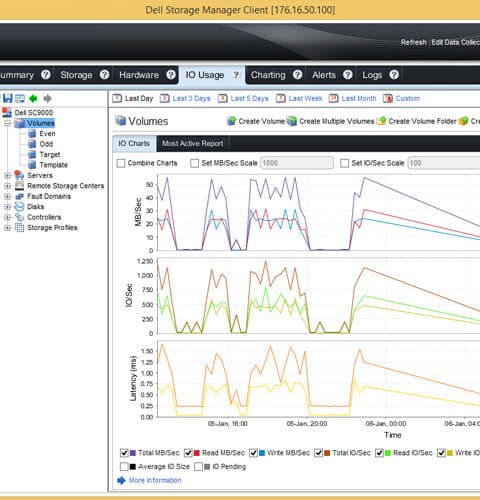Click the purple Total MB/Sec color swatch
The height and width of the screenshot is (500, 480).
[133, 453]
